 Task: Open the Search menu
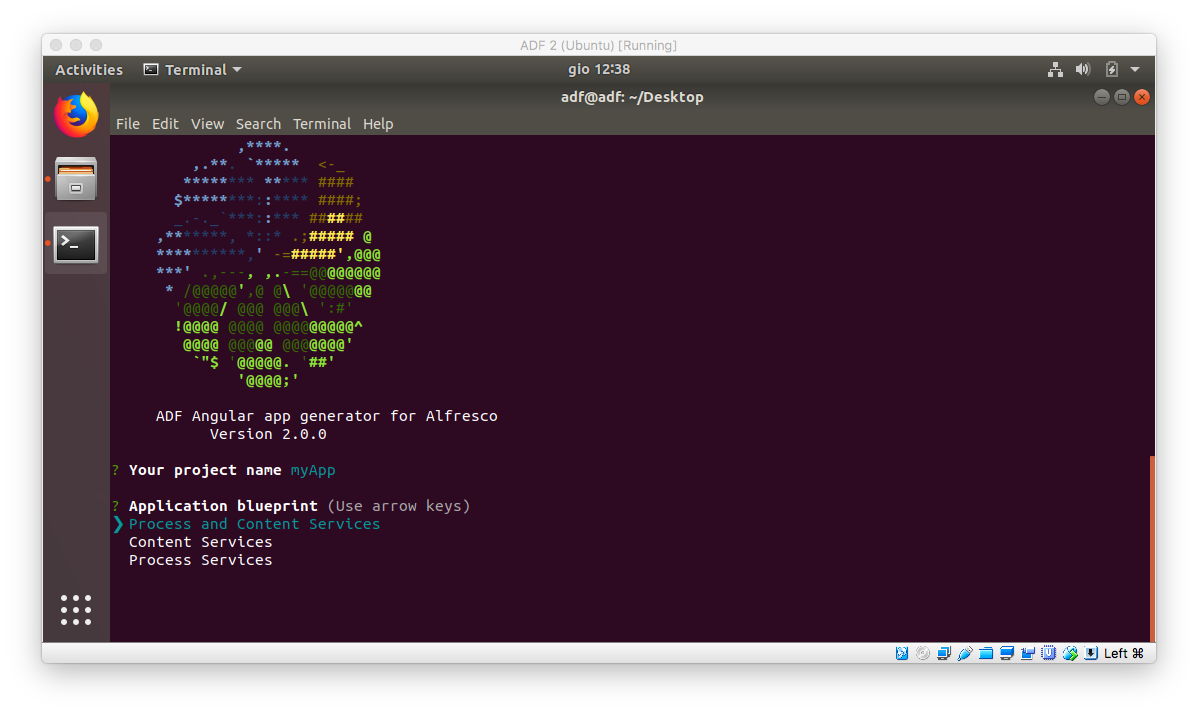tap(258, 124)
